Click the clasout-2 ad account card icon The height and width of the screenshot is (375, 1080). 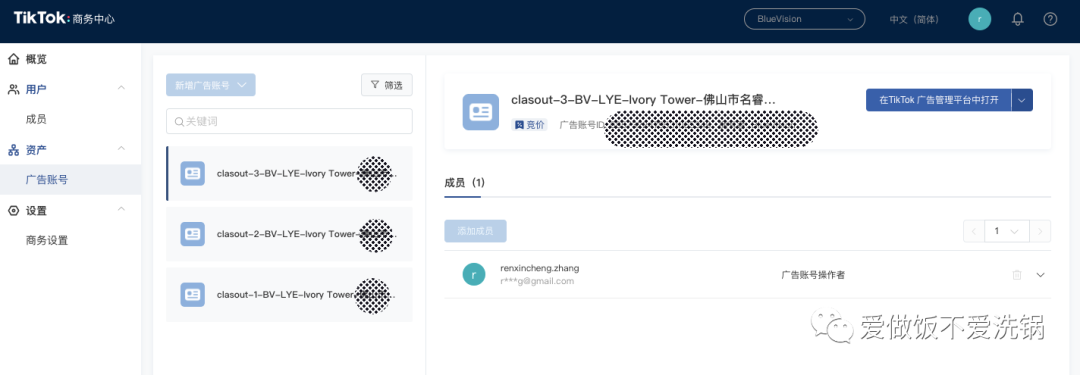click(193, 234)
